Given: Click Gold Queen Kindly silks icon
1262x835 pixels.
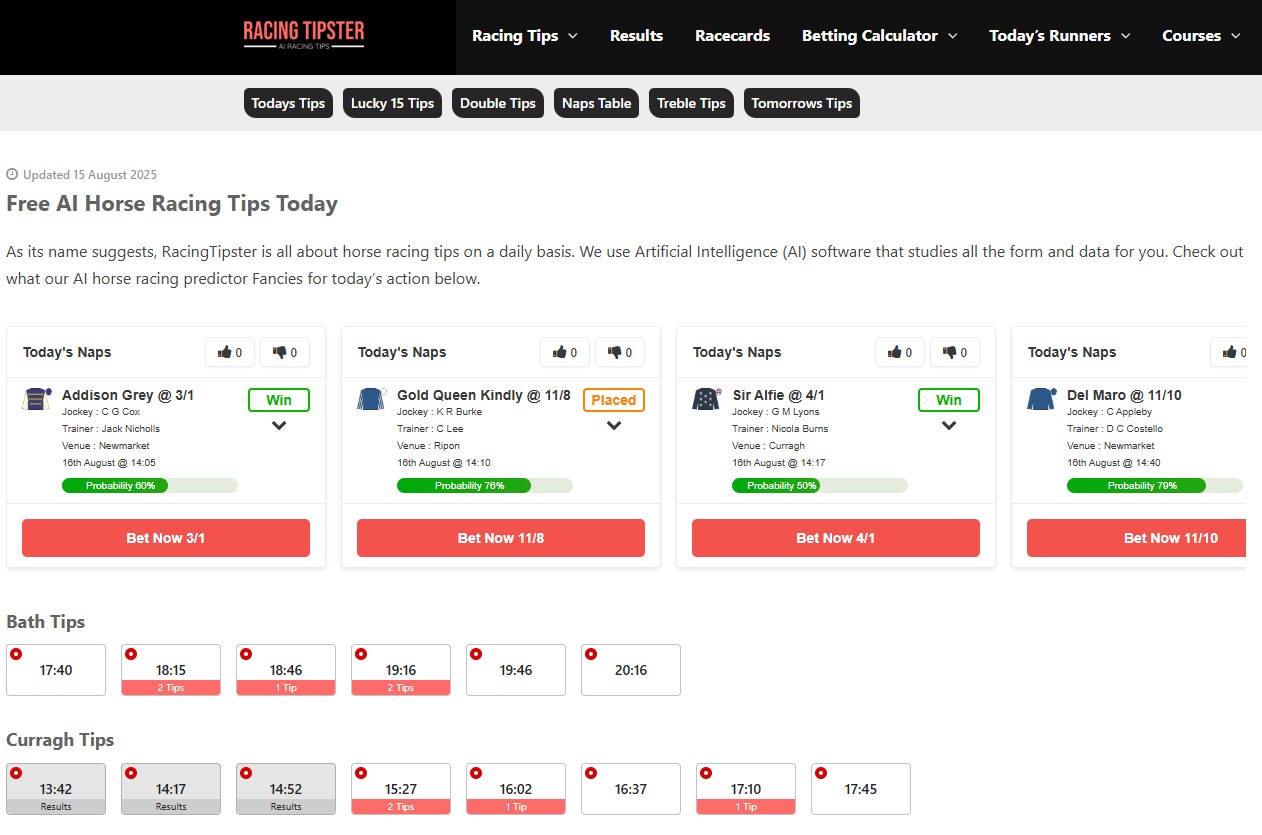Looking at the screenshot, I should pos(371,400).
